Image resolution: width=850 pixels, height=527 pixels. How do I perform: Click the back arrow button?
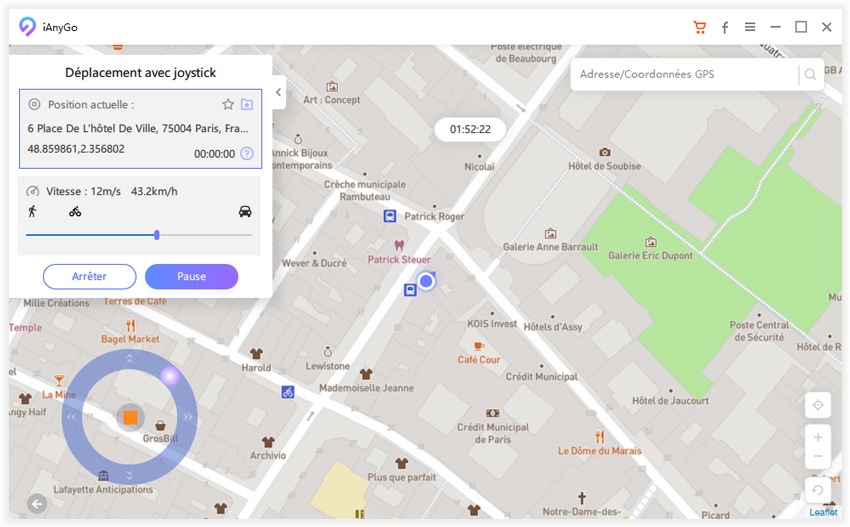tap(37, 504)
